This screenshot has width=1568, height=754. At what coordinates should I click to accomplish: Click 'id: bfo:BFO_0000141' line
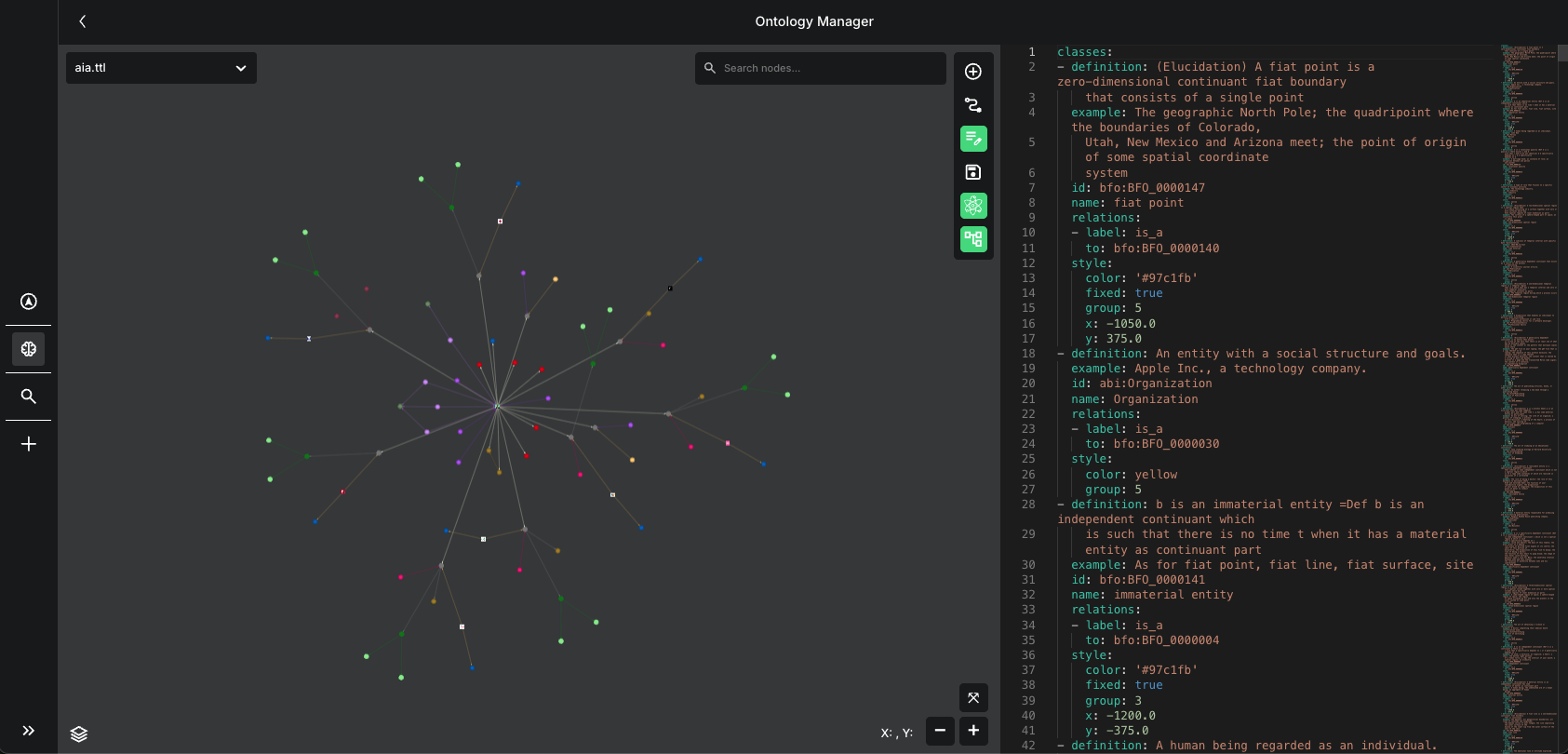(1137, 580)
